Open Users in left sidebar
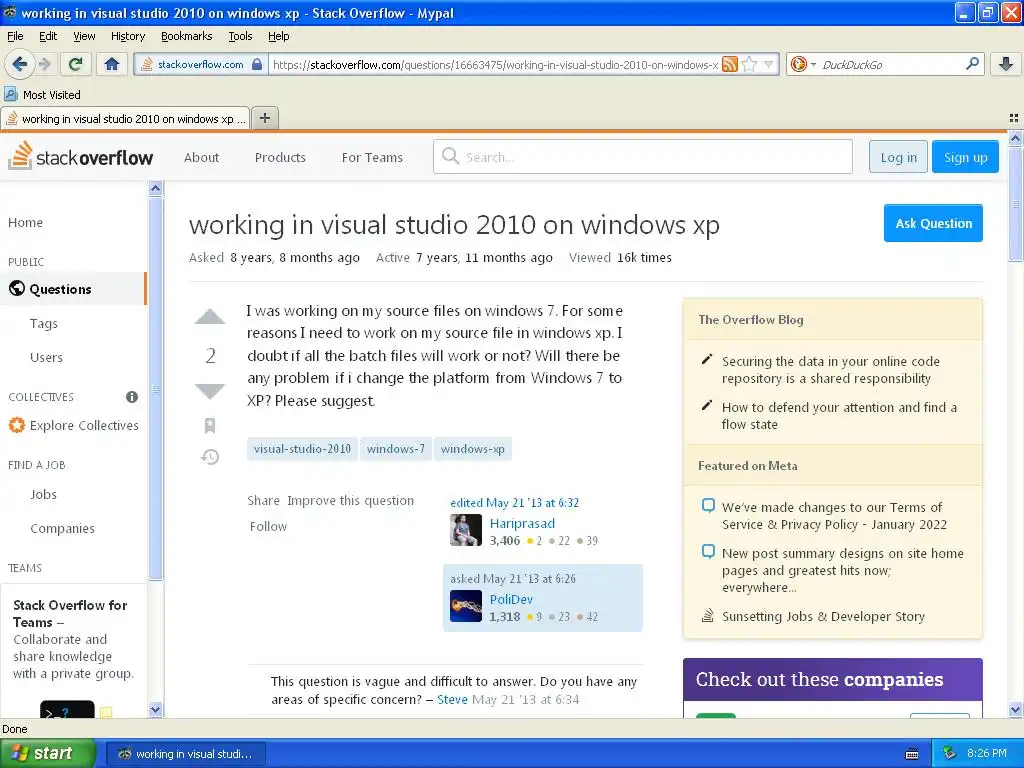 coord(46,357)
